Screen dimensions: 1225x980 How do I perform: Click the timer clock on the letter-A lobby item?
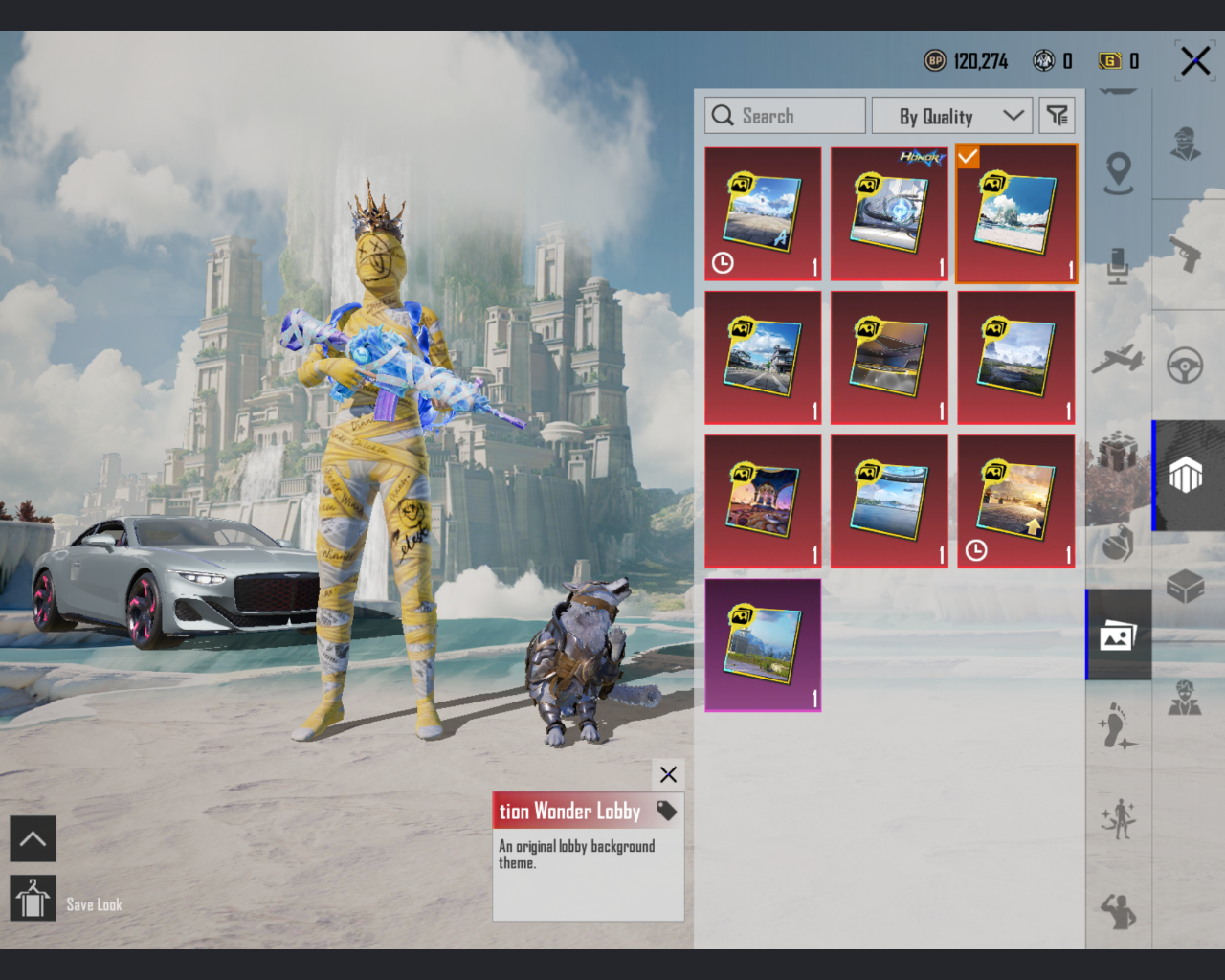point(723,262)
